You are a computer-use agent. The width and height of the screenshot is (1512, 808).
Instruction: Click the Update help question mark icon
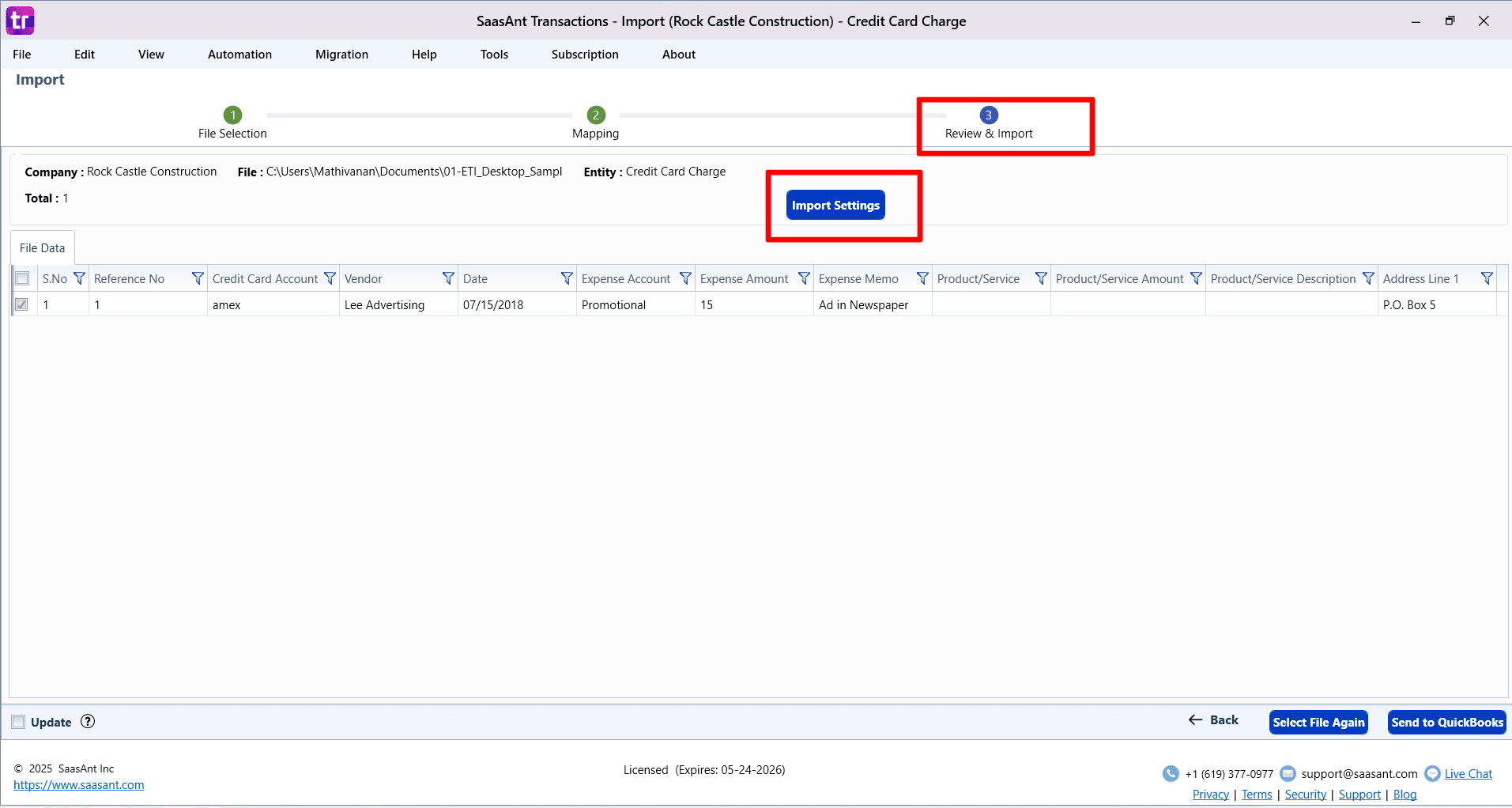pos(88,721)
